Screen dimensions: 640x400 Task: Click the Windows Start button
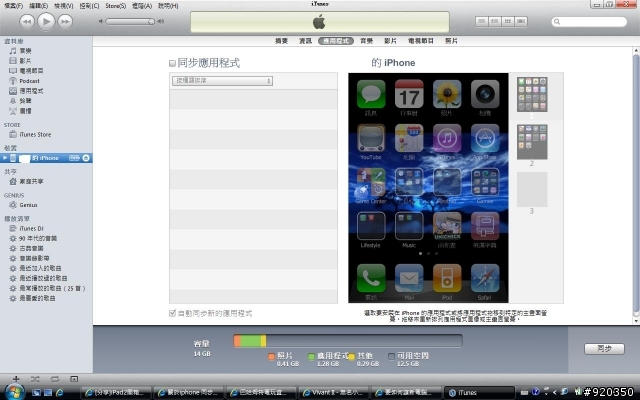(x=14, y=392)
